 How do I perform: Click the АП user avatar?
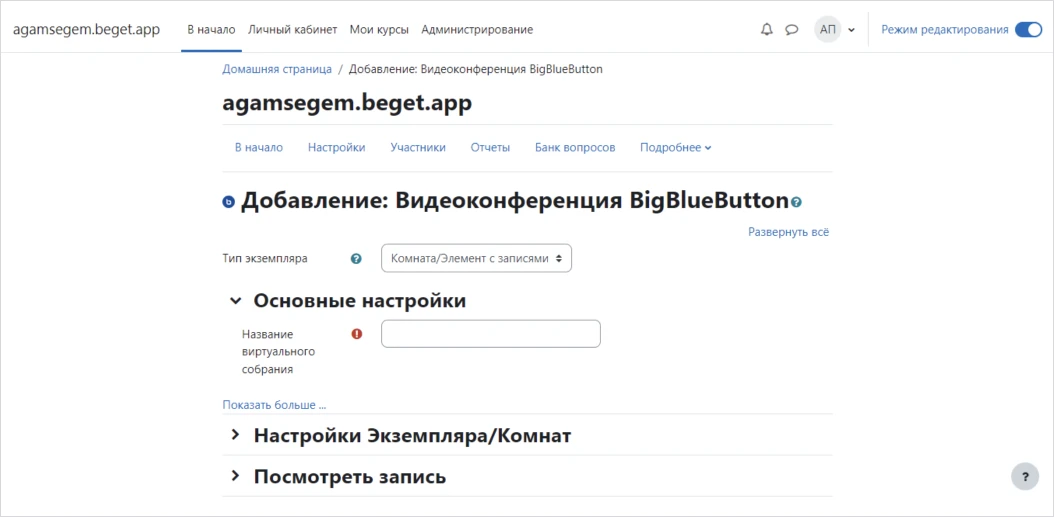827,30
